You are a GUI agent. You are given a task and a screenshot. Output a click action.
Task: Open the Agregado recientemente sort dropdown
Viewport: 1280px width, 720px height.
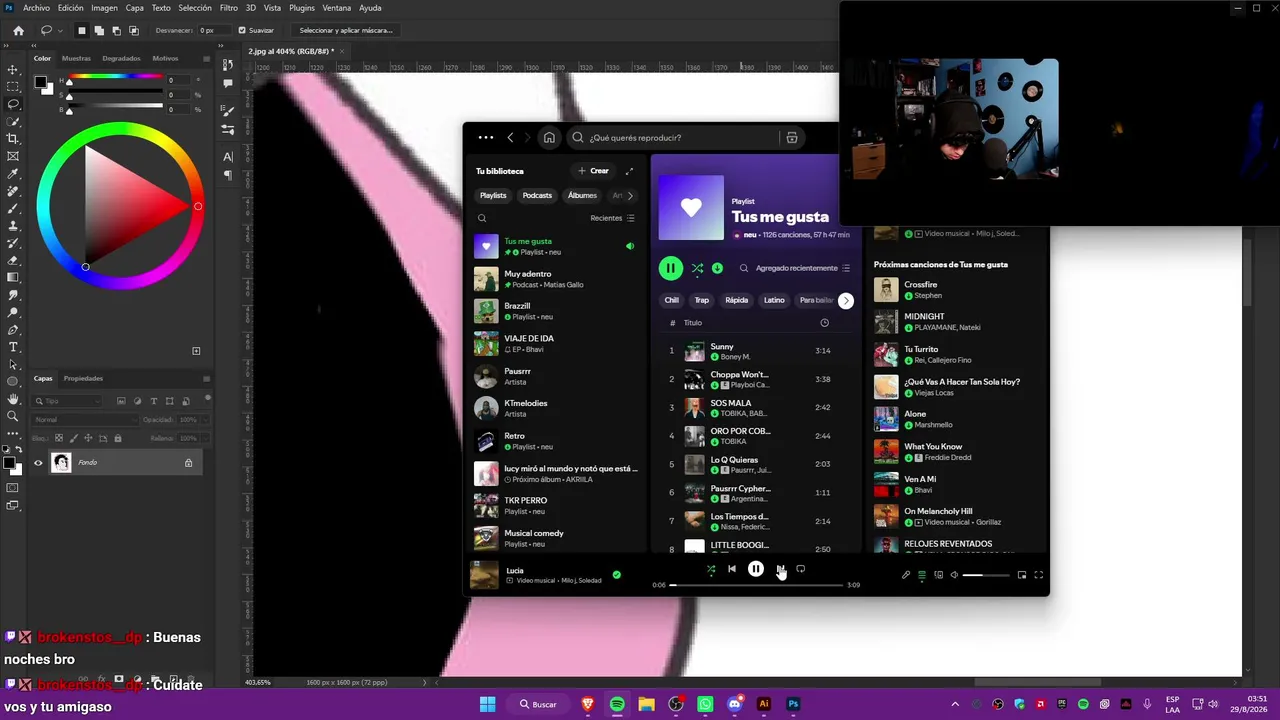[803, 268]
